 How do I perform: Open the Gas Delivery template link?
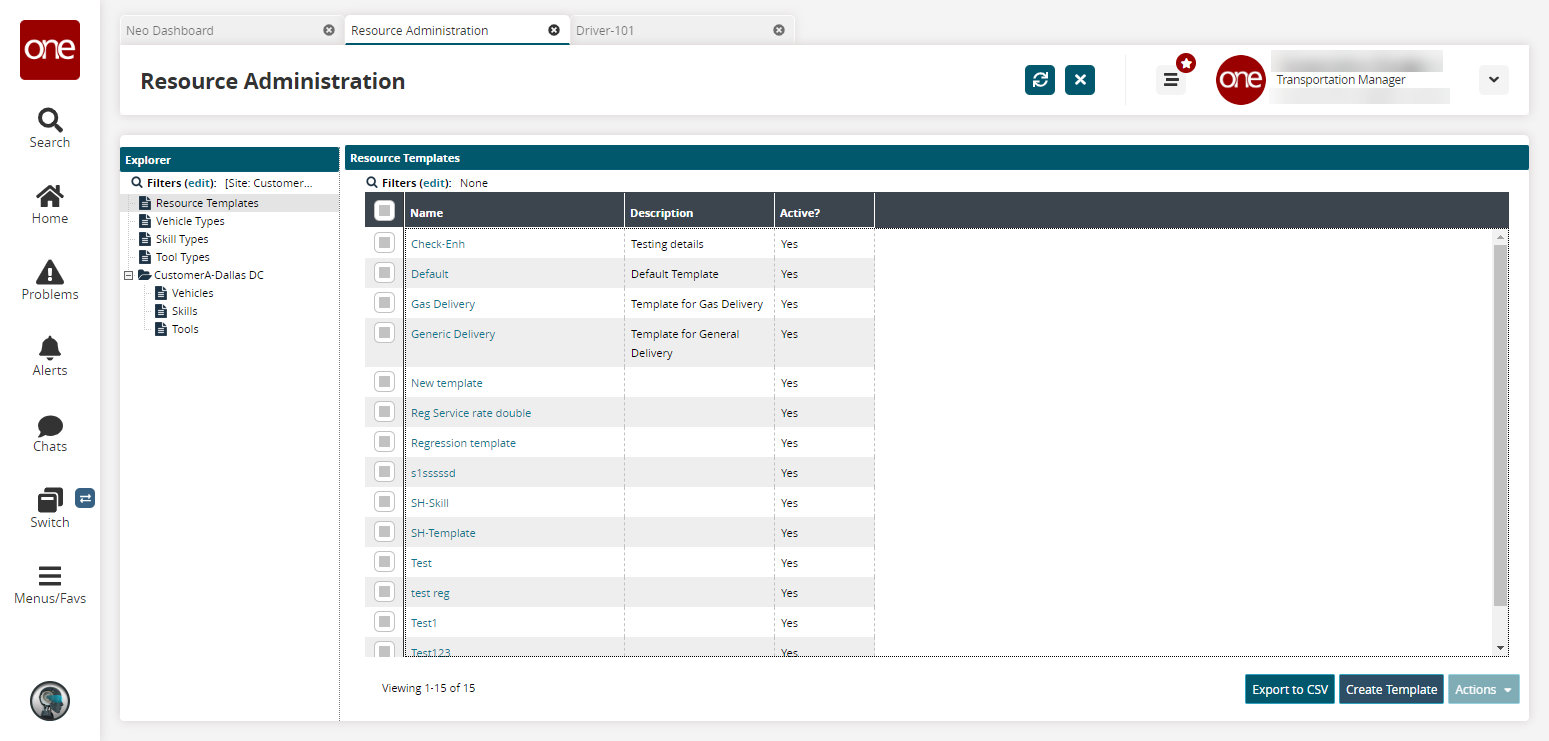point(443,304)
